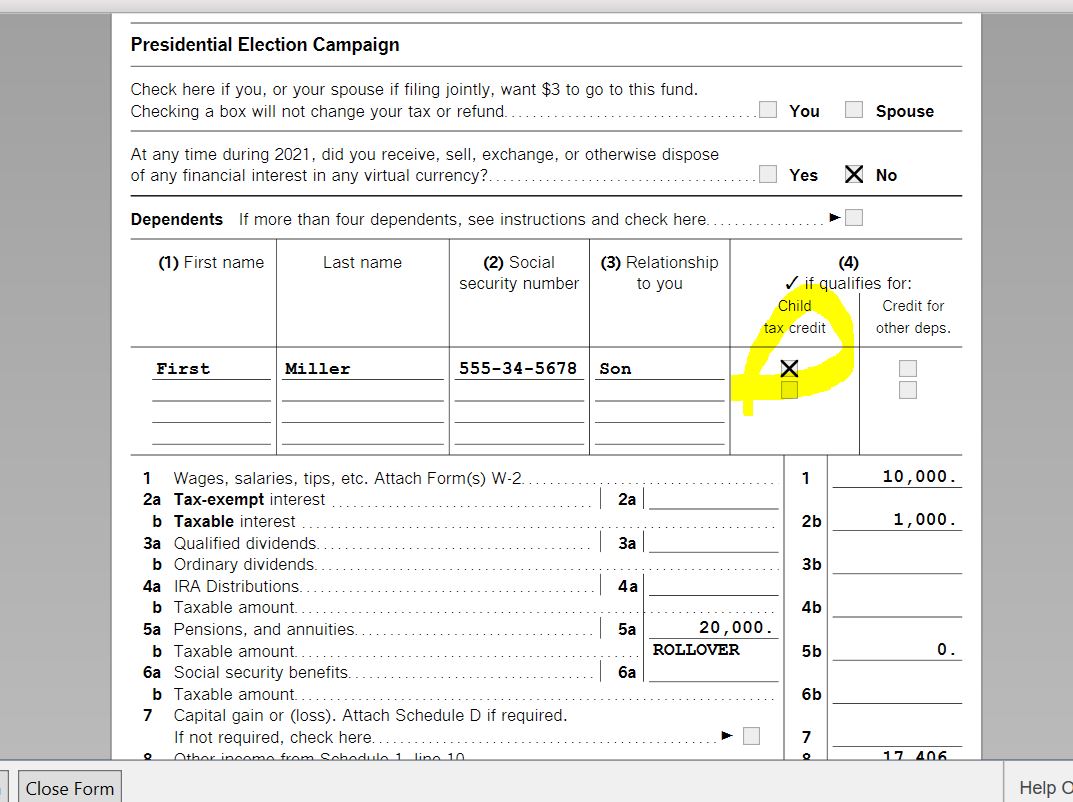
Task: Check the Spouse presidential campaign box
Action: (x=853, y=109)
